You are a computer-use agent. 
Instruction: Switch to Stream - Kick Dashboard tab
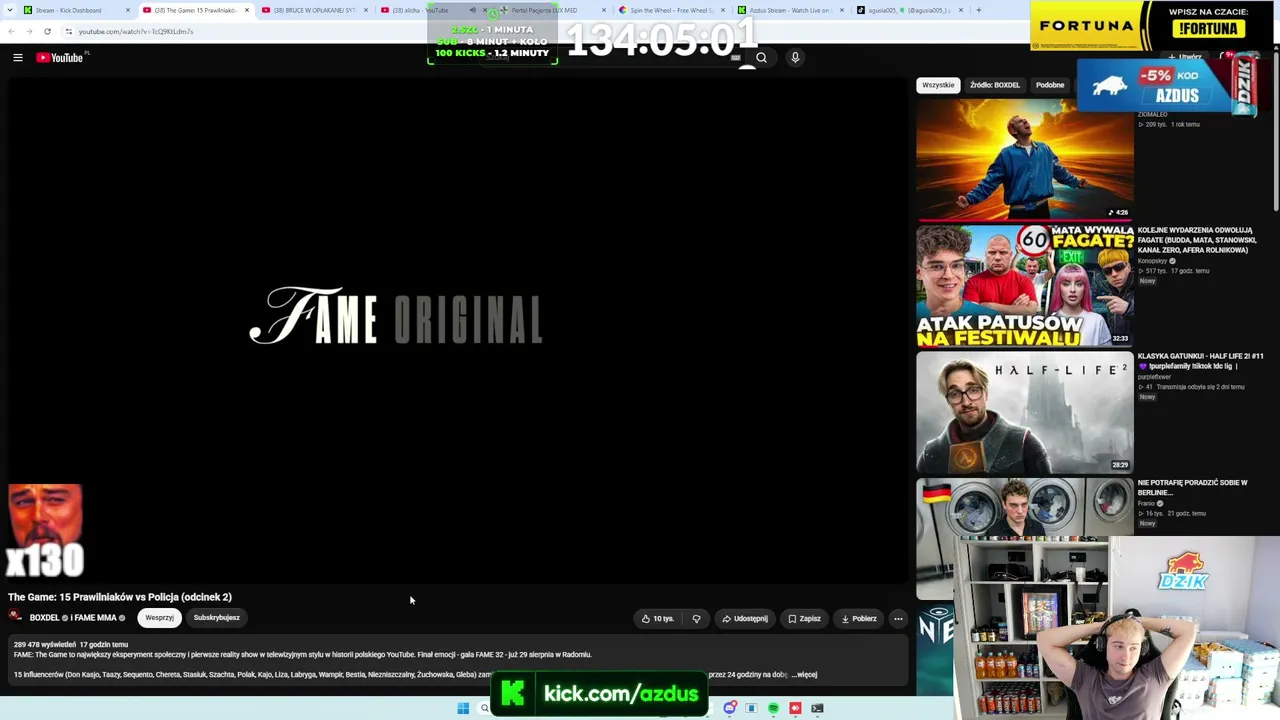click(74, 10)
